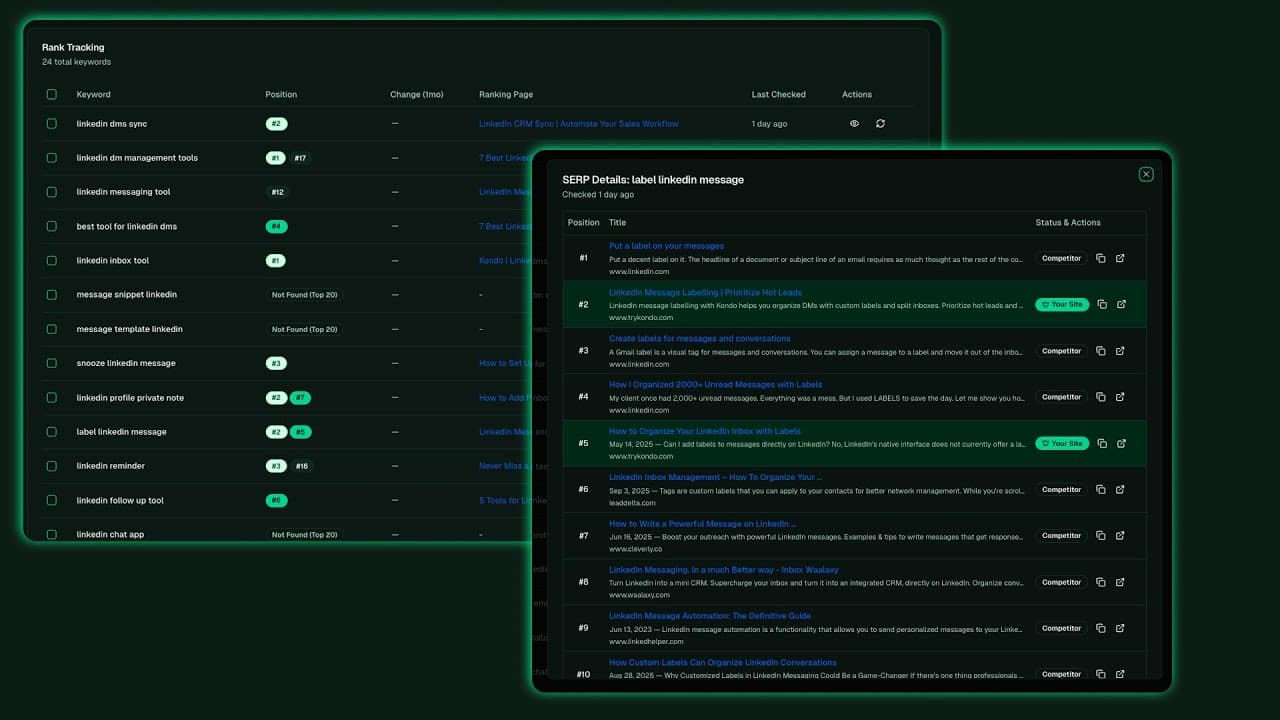Image resolution: width=1280 pixels, height=720 pixels.
Task: Check the message snippet linkedin row
Action: pos(52,295)
